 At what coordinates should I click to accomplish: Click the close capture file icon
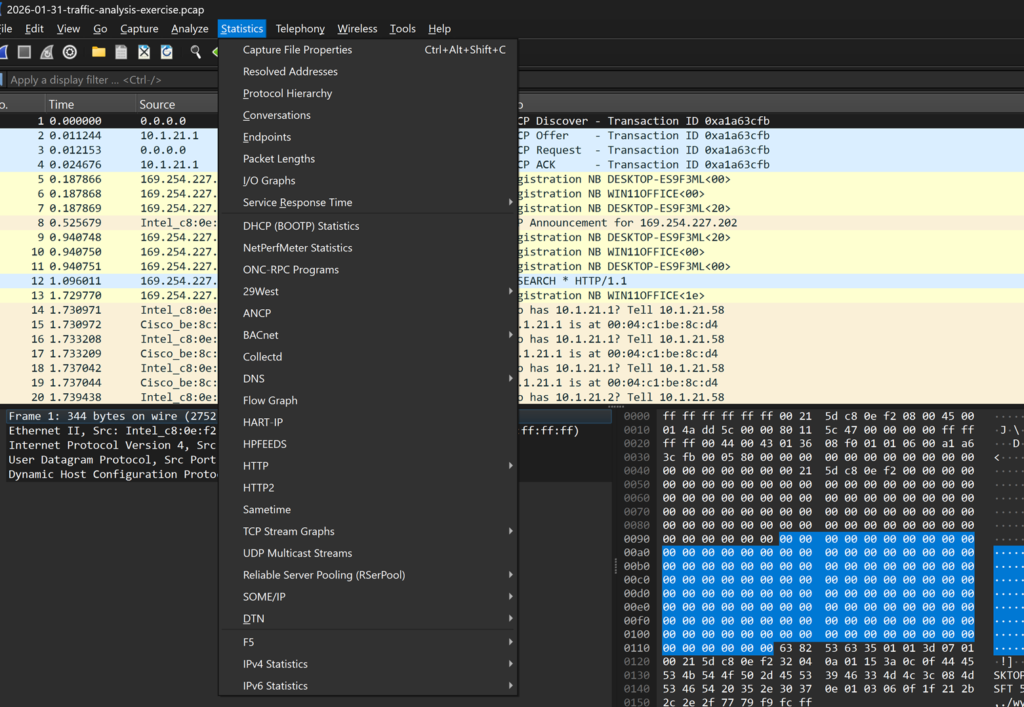[x=144, y=52]
